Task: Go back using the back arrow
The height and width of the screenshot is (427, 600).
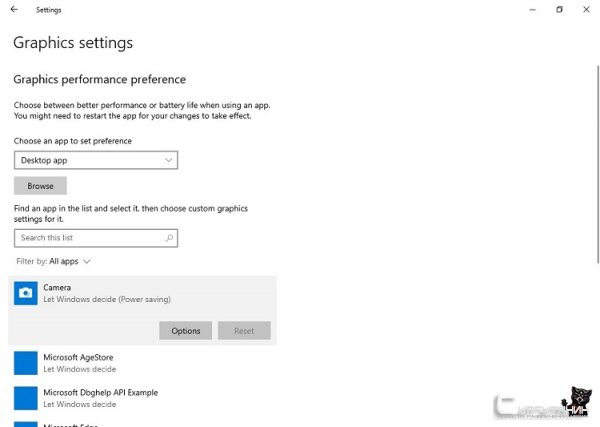Action: point(14,10)
